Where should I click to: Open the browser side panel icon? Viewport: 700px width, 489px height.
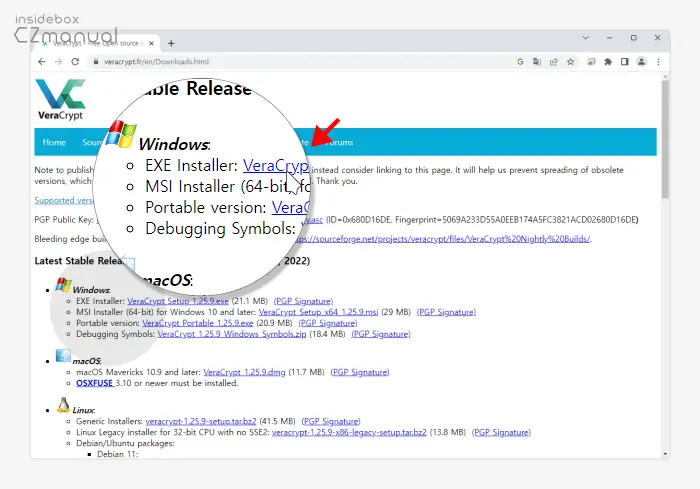pyautogui.click(x=624, y=62)
